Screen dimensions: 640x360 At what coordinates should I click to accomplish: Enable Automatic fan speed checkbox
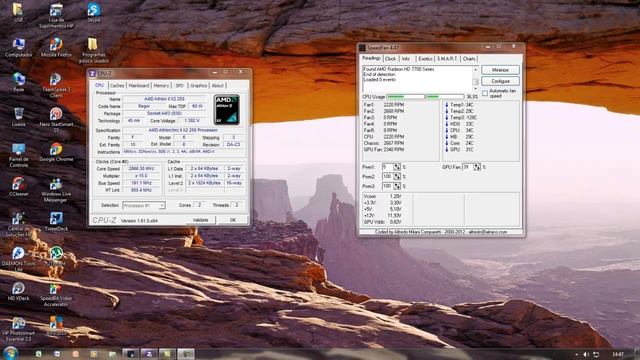click(485, 93)
